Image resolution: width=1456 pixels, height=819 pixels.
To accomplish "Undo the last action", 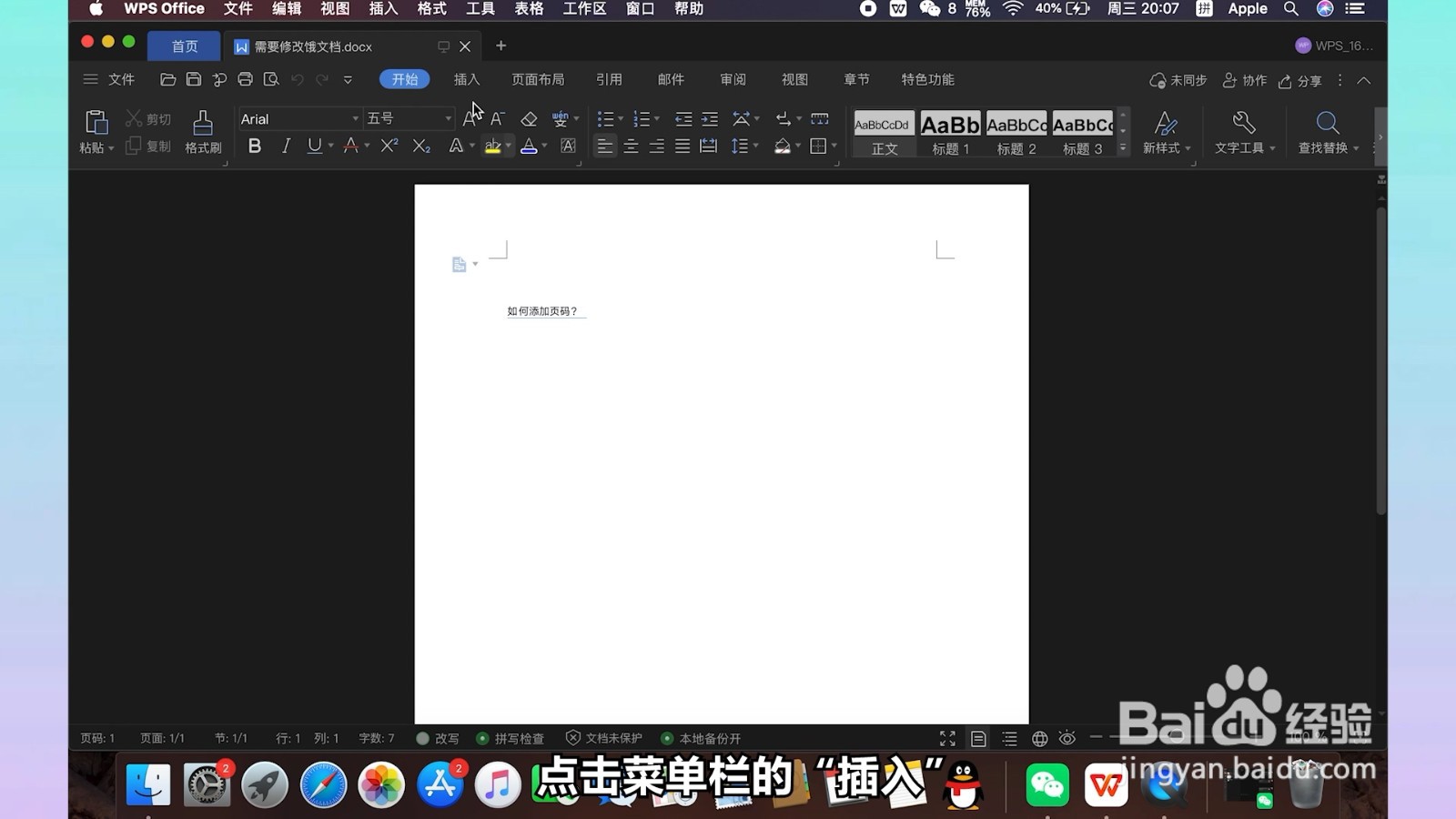I will [x=297, y=80].
